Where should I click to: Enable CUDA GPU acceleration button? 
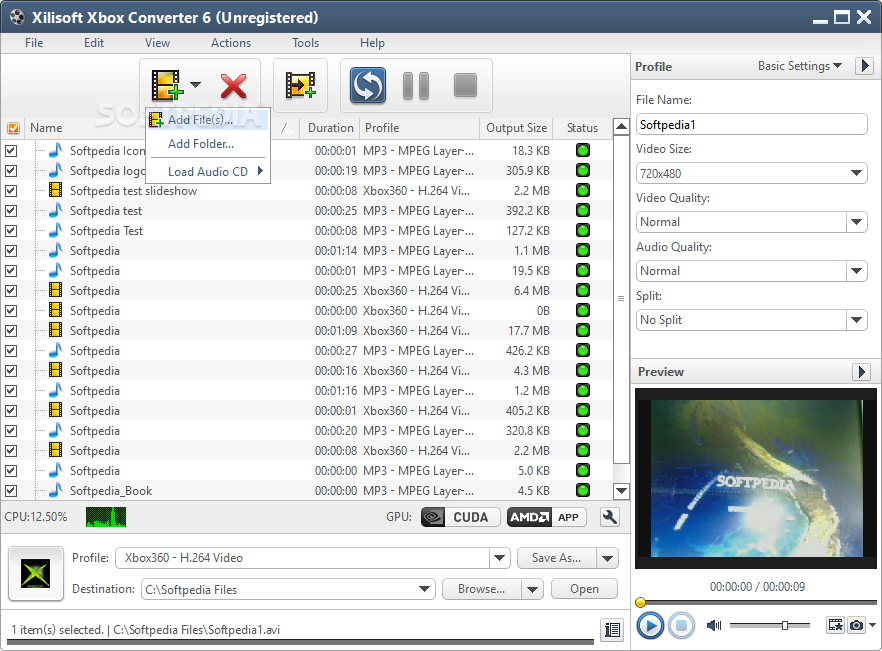click(x=460, y=517)
